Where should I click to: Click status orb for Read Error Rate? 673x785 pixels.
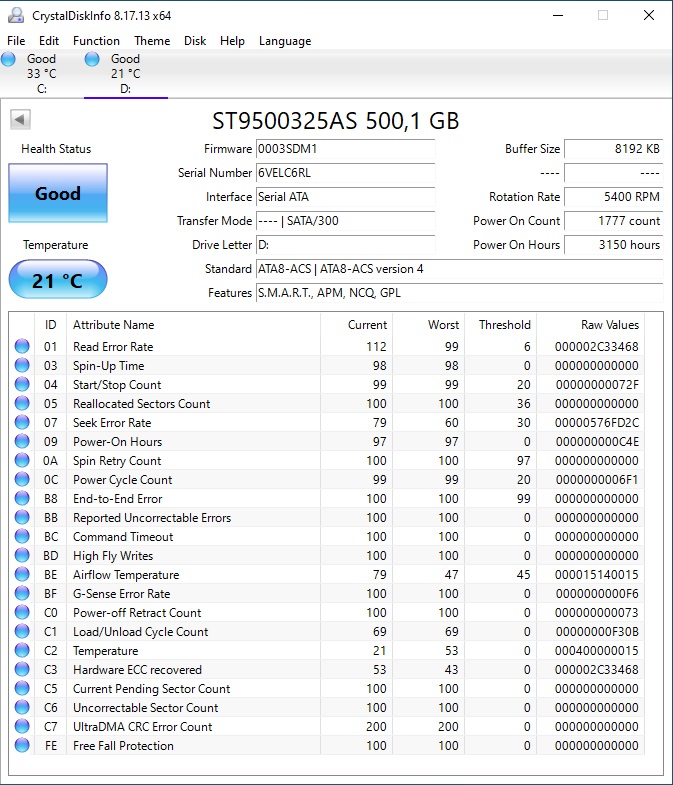(x=22, y=346)
